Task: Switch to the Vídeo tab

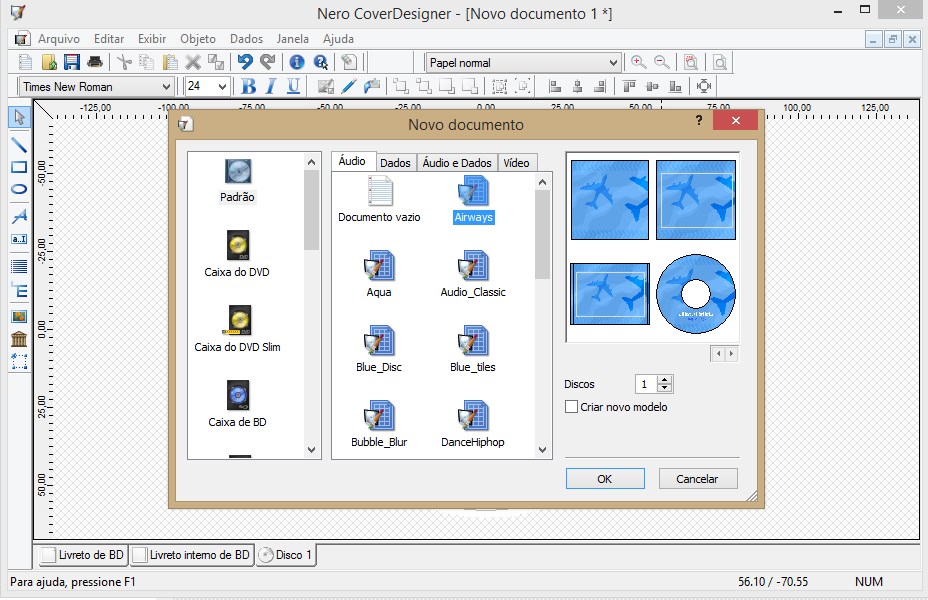Action: click(517, 163)
